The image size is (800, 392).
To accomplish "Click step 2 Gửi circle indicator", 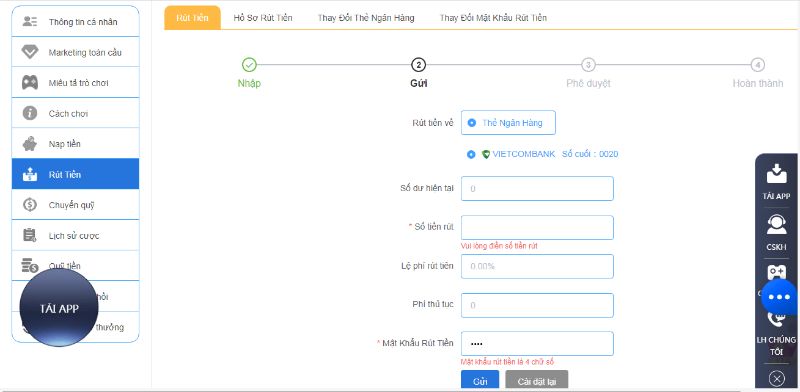I will [418, 65].
